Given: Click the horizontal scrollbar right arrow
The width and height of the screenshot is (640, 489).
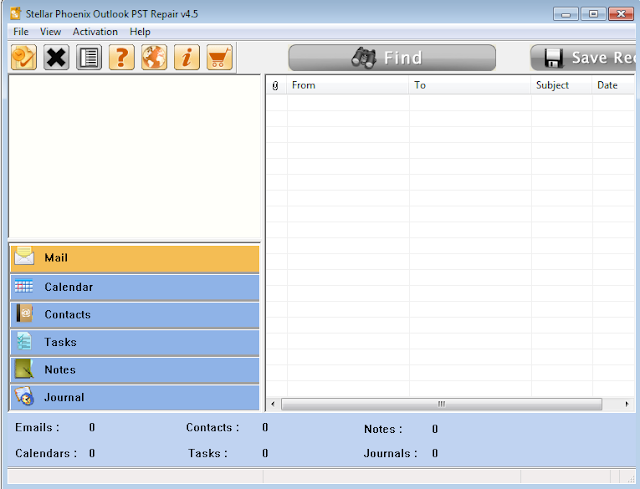Looking at the screenshot, I should (627, 404).
